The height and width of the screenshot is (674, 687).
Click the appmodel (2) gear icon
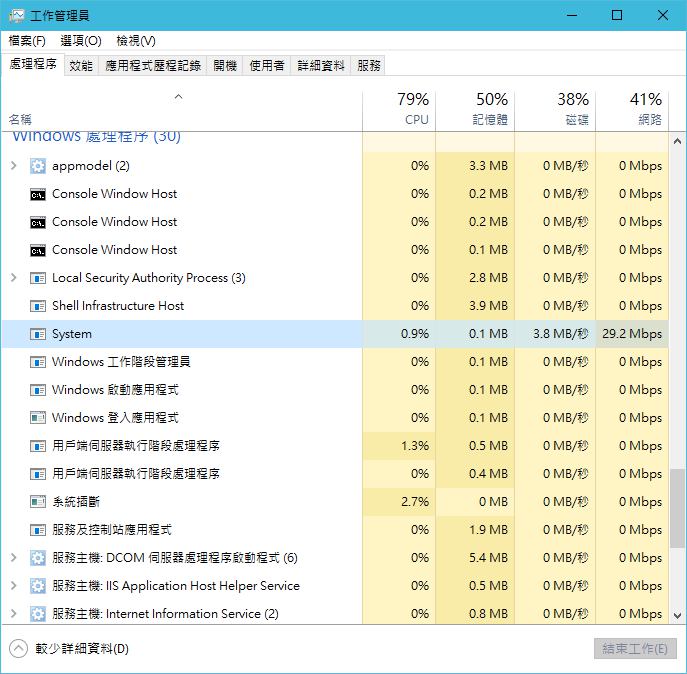point(38,166)
